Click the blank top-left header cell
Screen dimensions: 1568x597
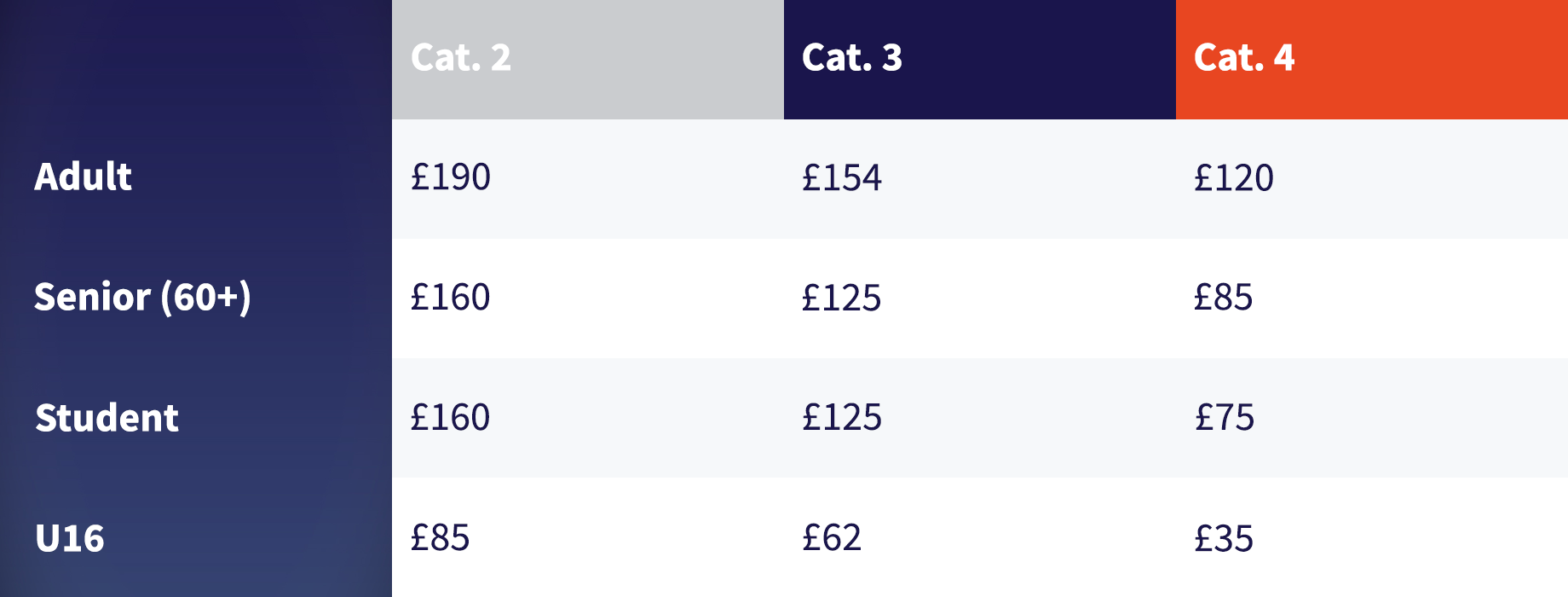pos(196,60)
